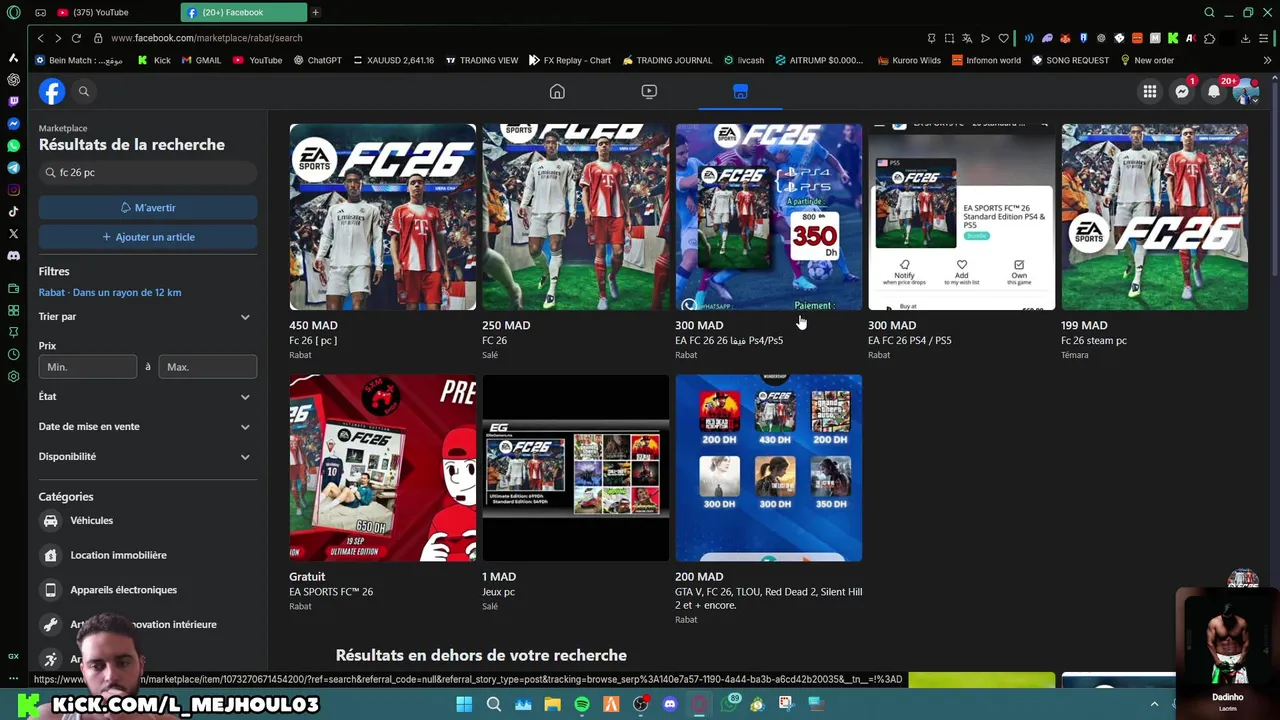This screenshot has width=1280, height=720.
Task: Click the Min. price field
Action: click(x=88, y=367)
